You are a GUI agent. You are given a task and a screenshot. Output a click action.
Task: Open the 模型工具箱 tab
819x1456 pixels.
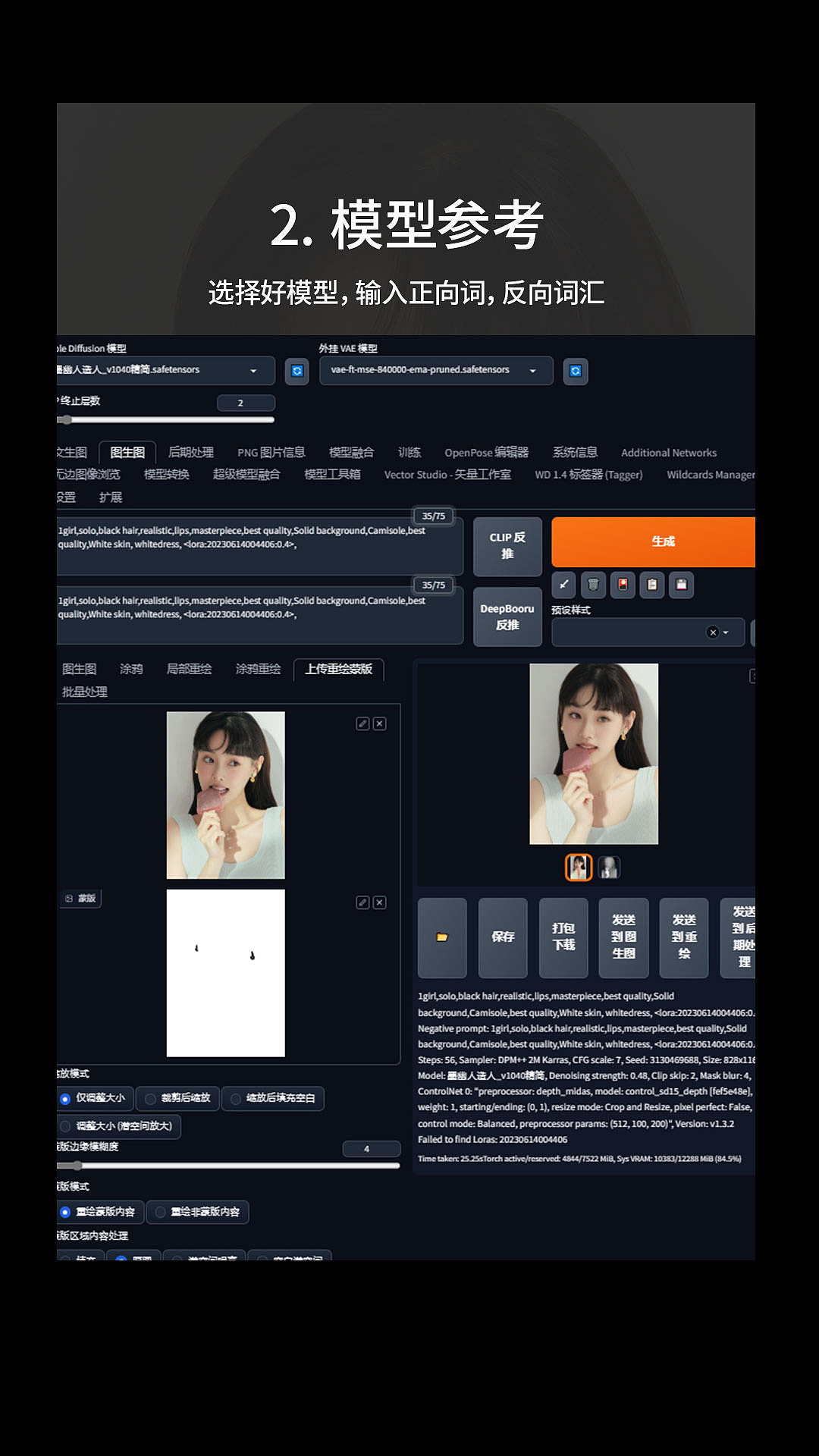332,474
